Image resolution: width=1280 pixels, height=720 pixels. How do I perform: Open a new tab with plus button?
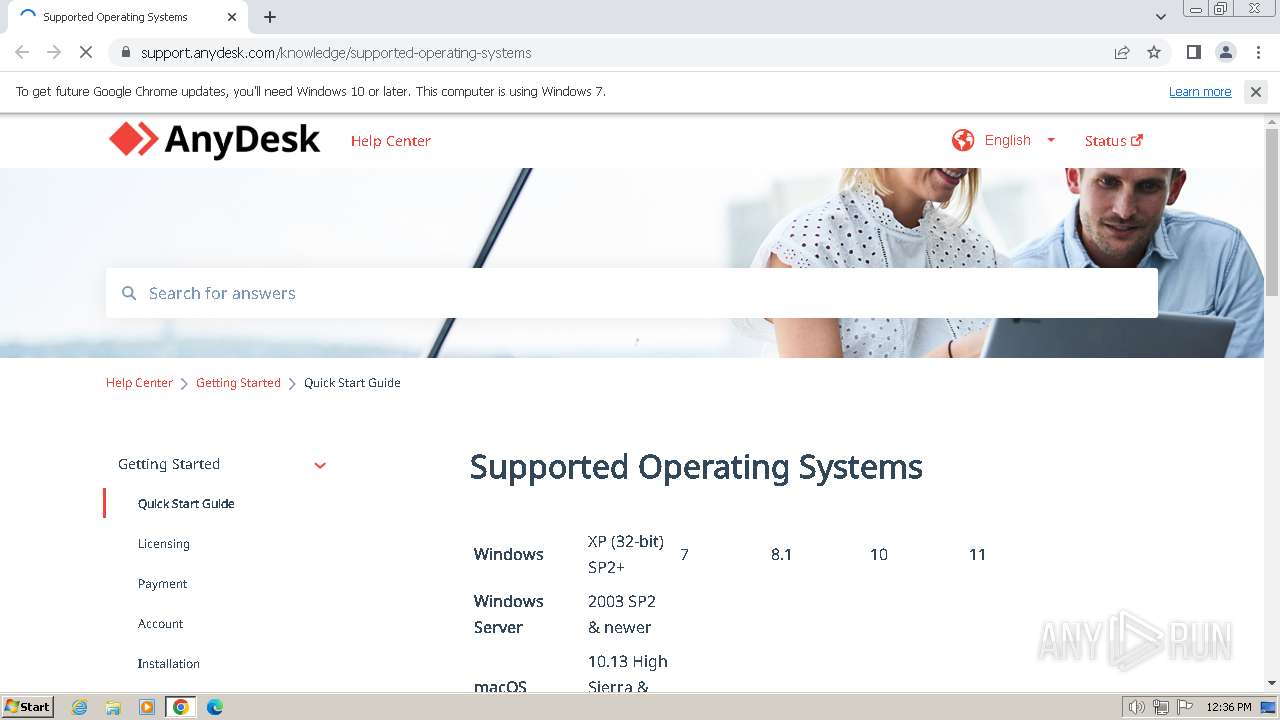[x=270, y=17]
